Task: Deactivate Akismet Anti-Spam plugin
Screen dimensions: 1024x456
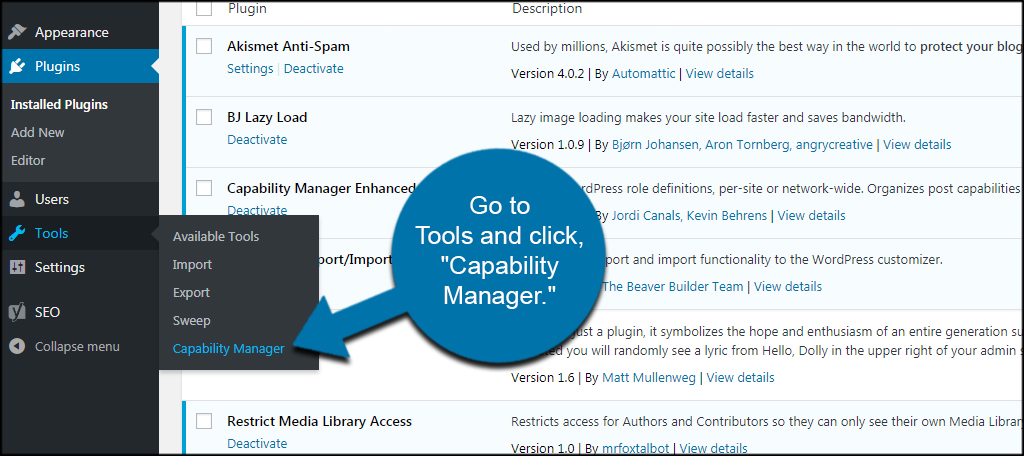Action: (313, 69)
